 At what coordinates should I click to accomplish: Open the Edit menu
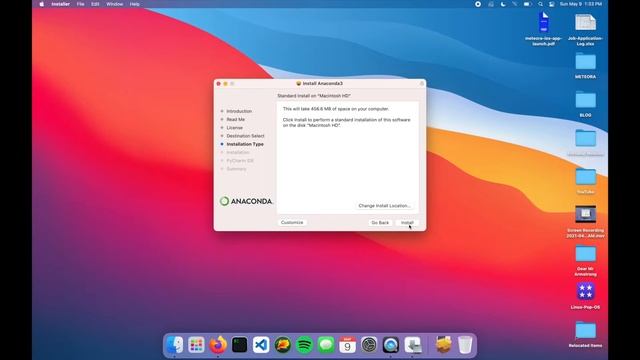[x=95, y=4]
